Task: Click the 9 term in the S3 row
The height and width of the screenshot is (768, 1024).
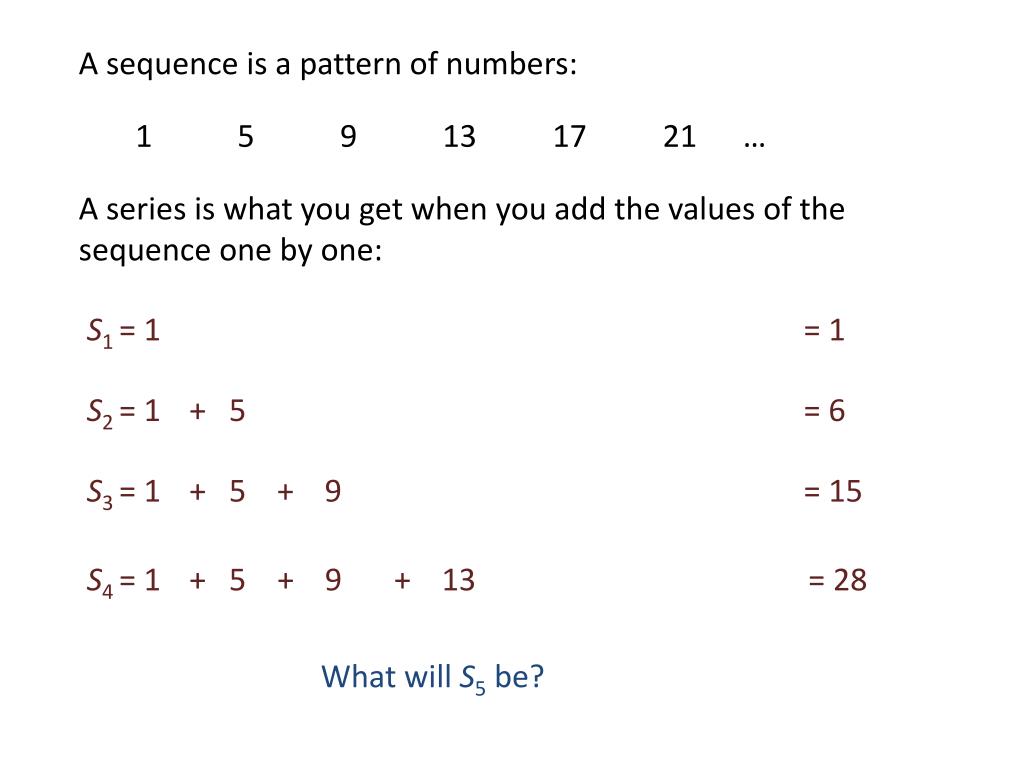Action: coord(333,492)
